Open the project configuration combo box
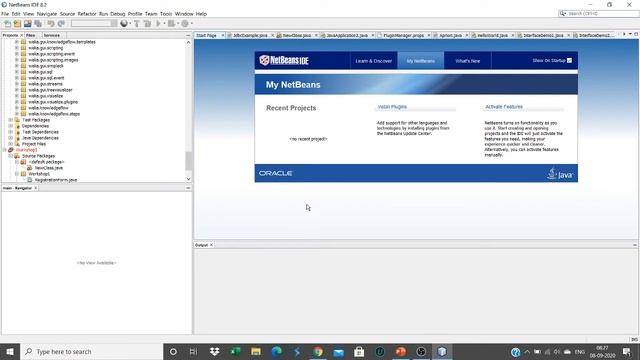Viewport: 640px width, 360px height. pyautogui.click(x=94, y=24)
